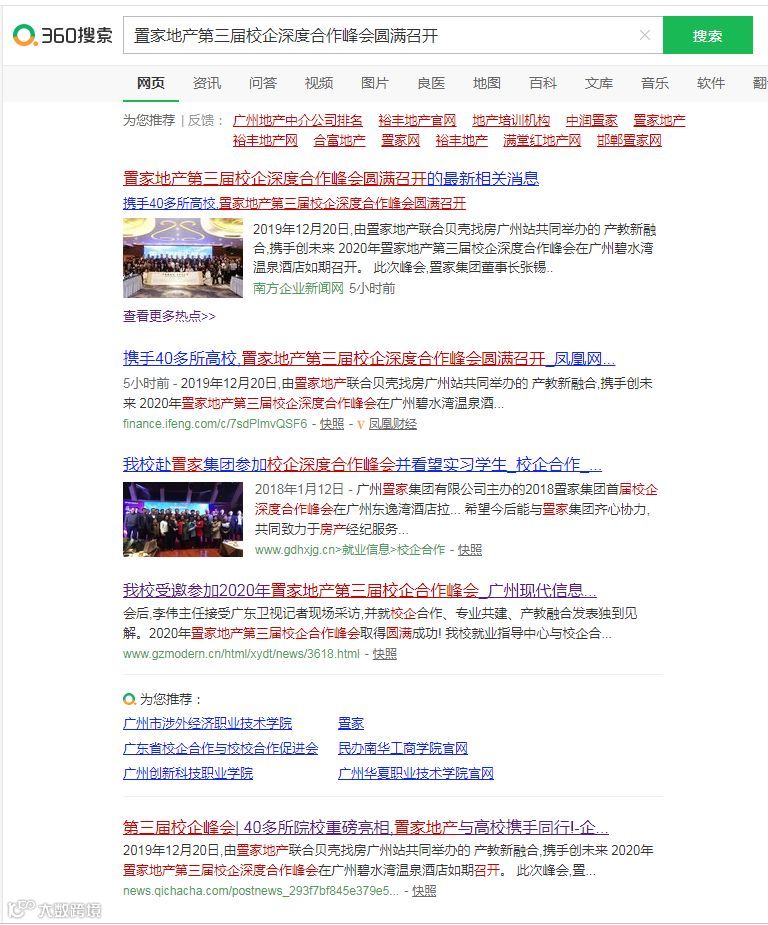The height and width of the screenshot is (925, 768).
Task: Open the 南方企业新闻网 source link
Action: (x=298, y=288)
